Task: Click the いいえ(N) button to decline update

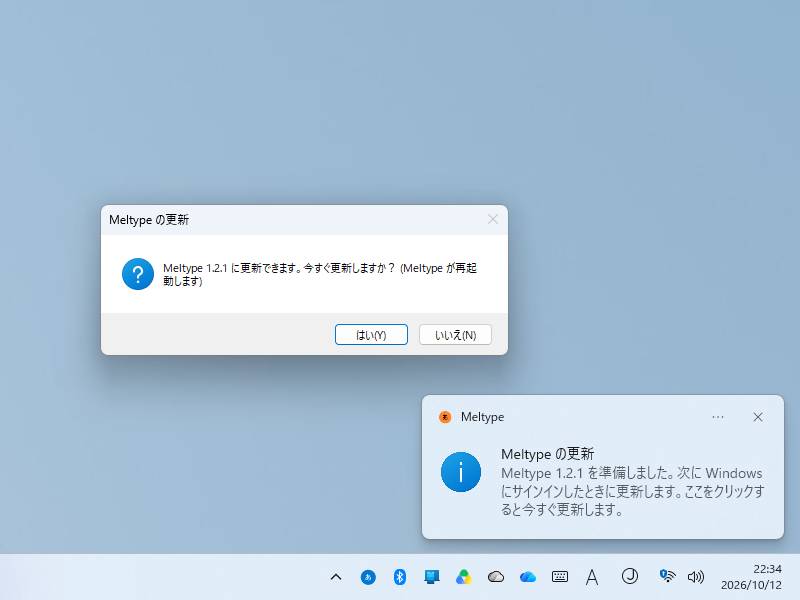Action: coord(455,335)
